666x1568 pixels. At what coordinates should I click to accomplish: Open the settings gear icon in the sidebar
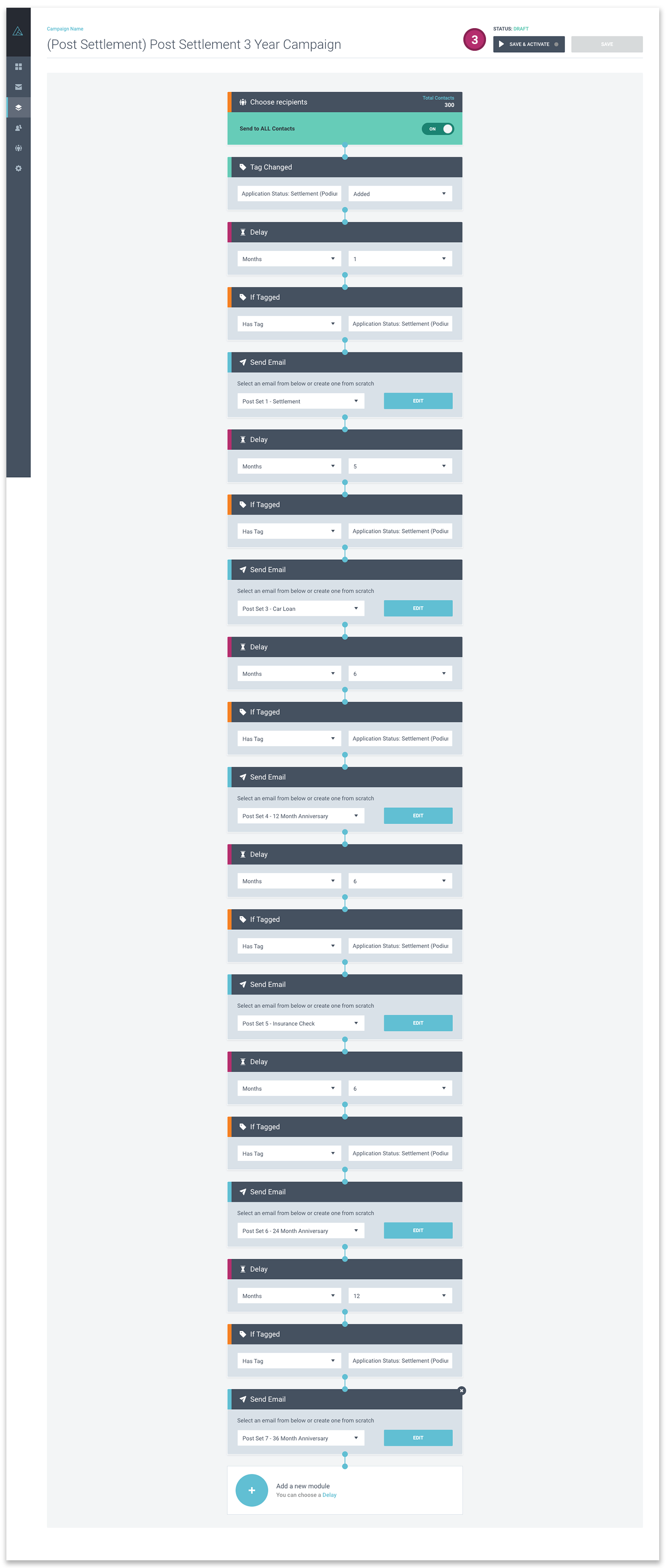(x=19, y=169)
